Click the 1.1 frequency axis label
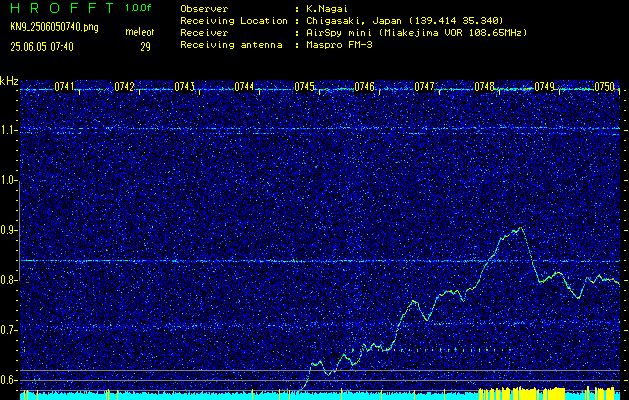Viewport: 629px width, 400px height. click(8, 130)
